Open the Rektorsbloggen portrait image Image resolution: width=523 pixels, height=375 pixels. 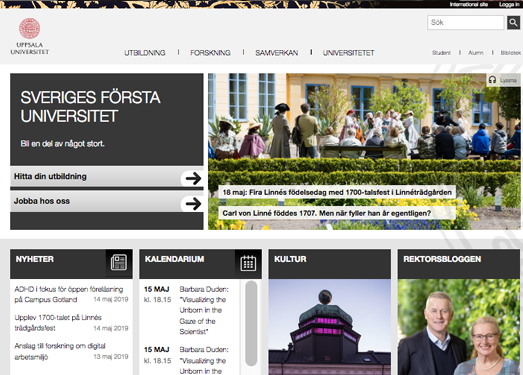point(459,327)
